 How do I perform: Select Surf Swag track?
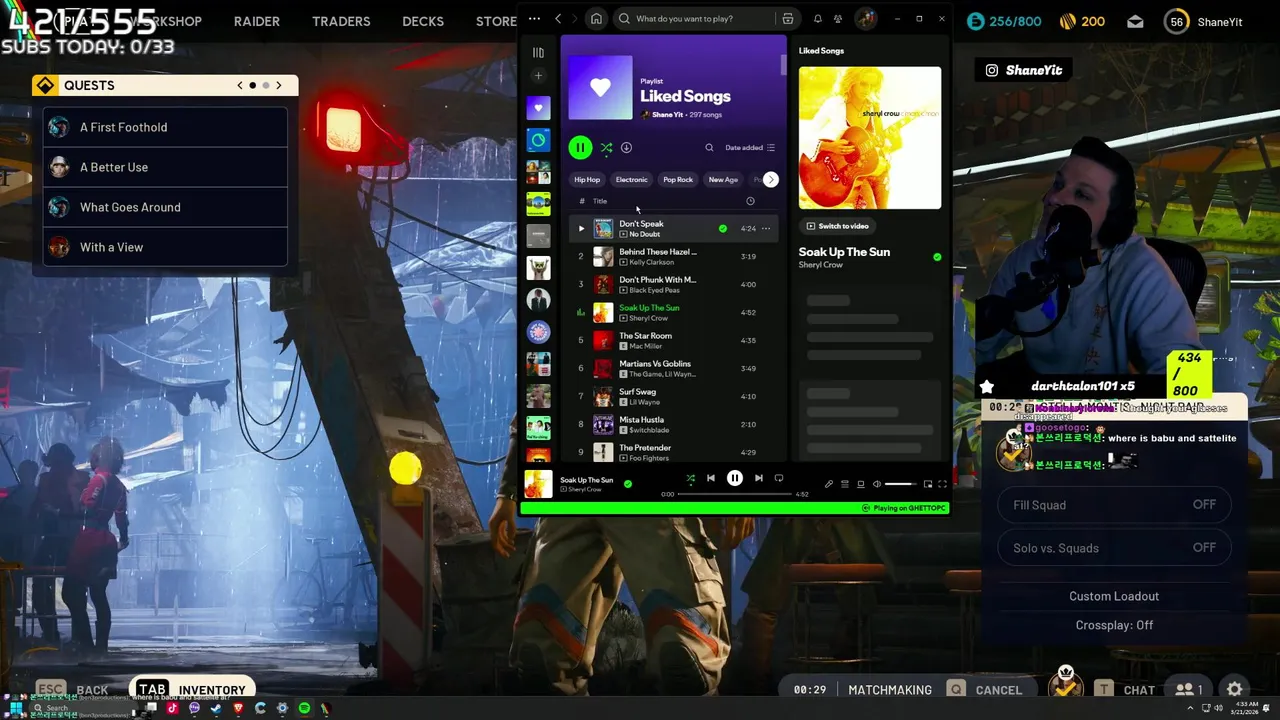click(674, 396)
